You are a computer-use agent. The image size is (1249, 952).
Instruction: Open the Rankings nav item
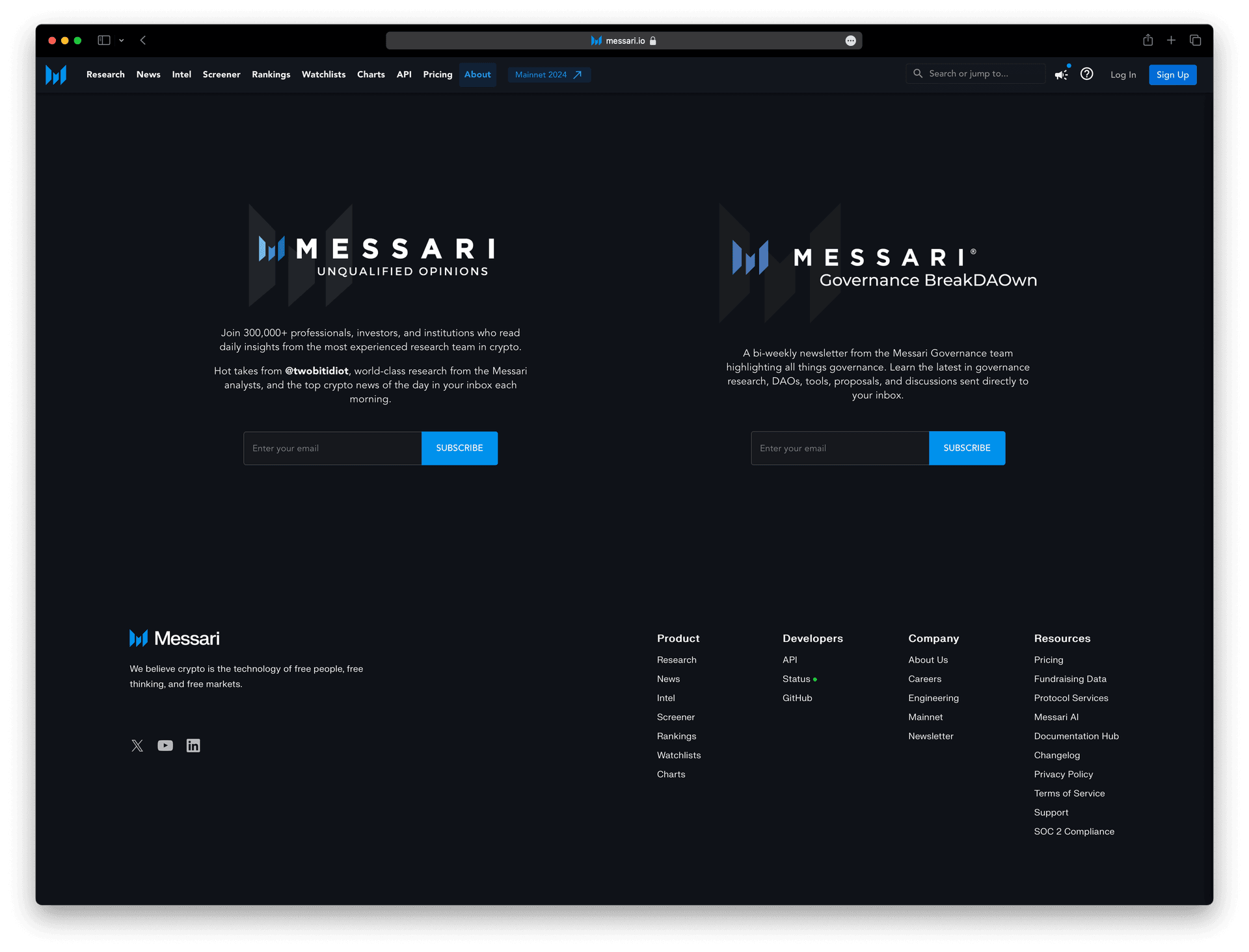(271, 75)
